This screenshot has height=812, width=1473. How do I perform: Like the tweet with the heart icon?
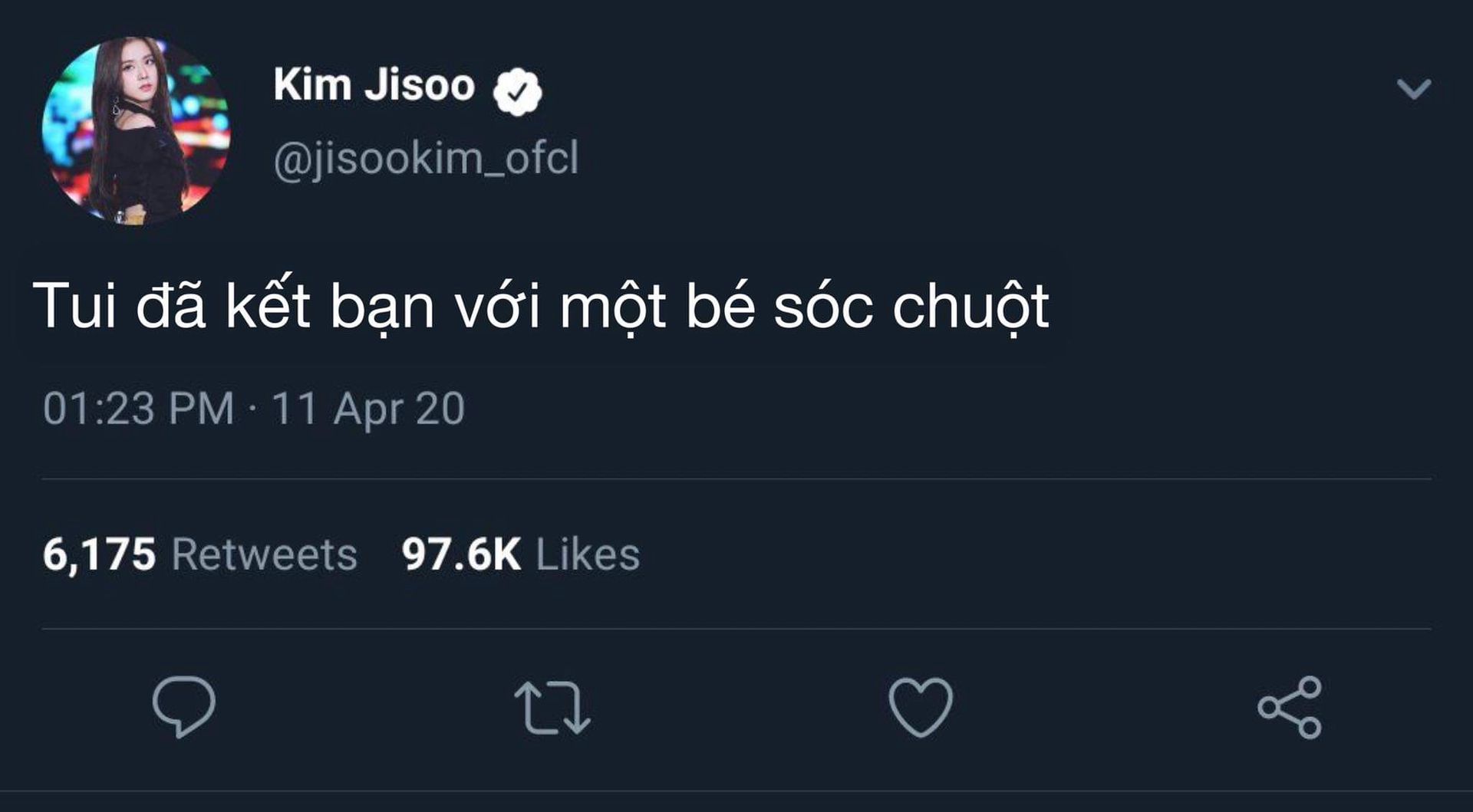tap(921, 707)
